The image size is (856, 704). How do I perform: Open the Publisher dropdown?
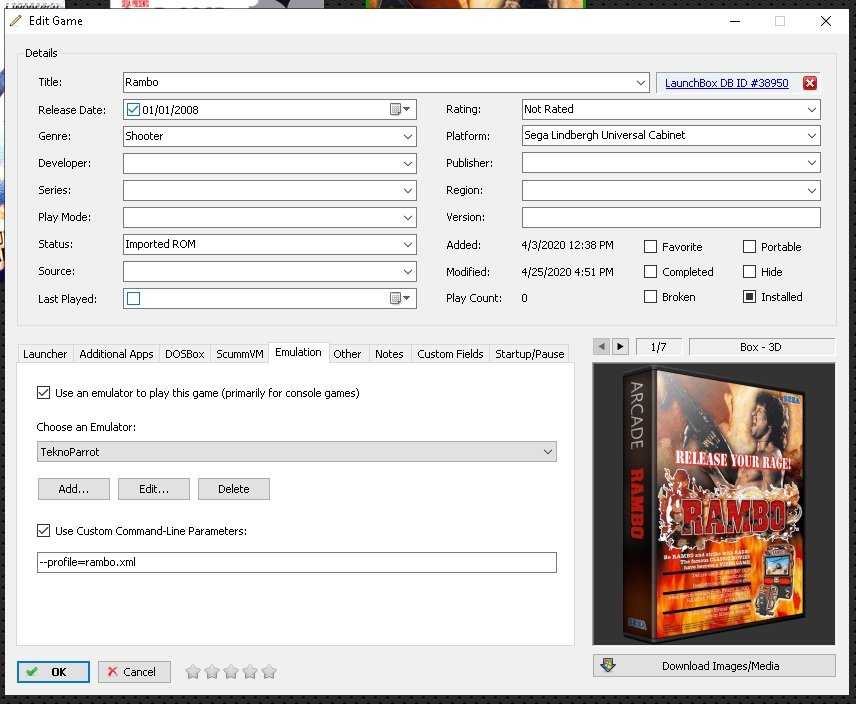[x=812, y=163]
